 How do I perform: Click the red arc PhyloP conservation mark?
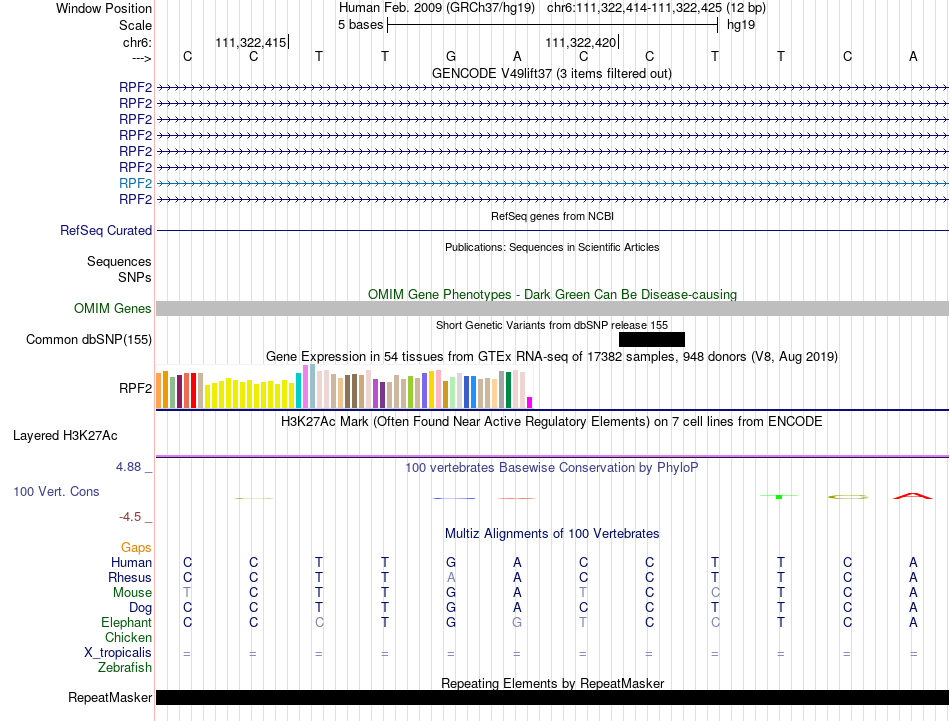coord(913,496)
